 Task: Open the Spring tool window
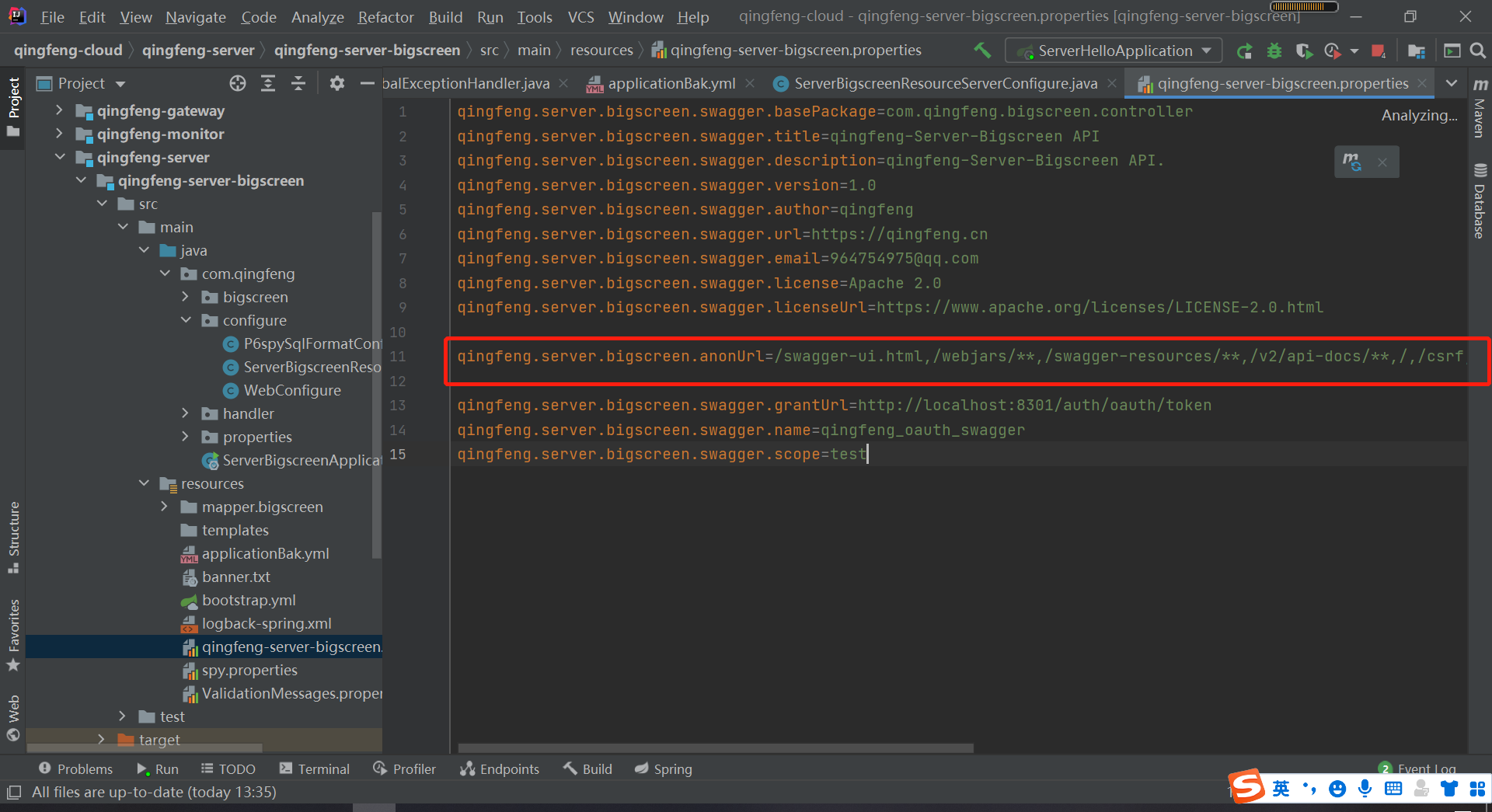point(663,769)
